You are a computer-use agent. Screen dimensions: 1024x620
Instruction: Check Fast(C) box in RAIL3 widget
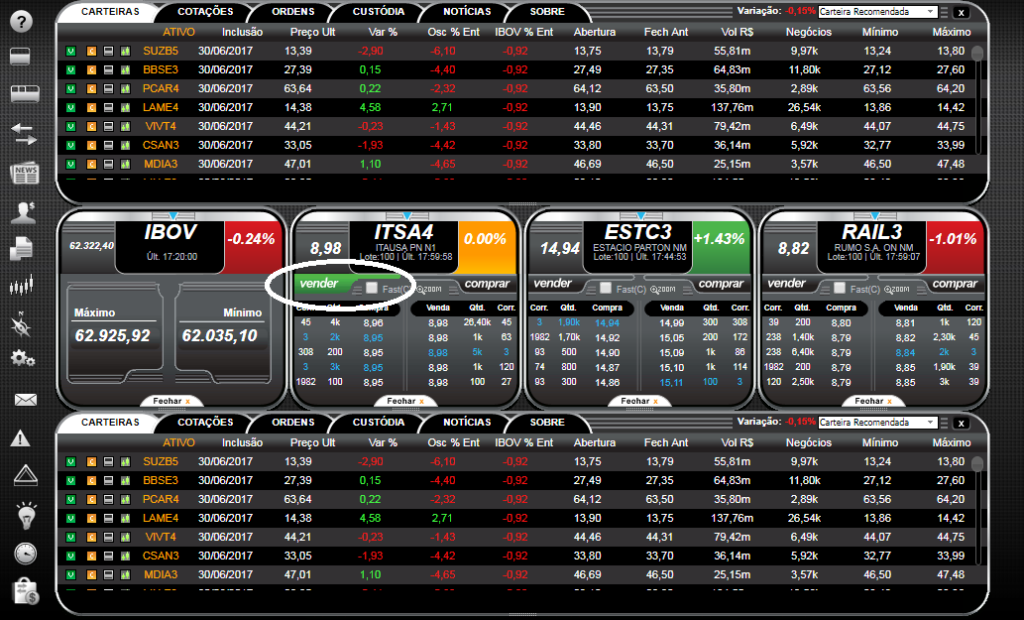pyautogui.click(x=838, y=289)
